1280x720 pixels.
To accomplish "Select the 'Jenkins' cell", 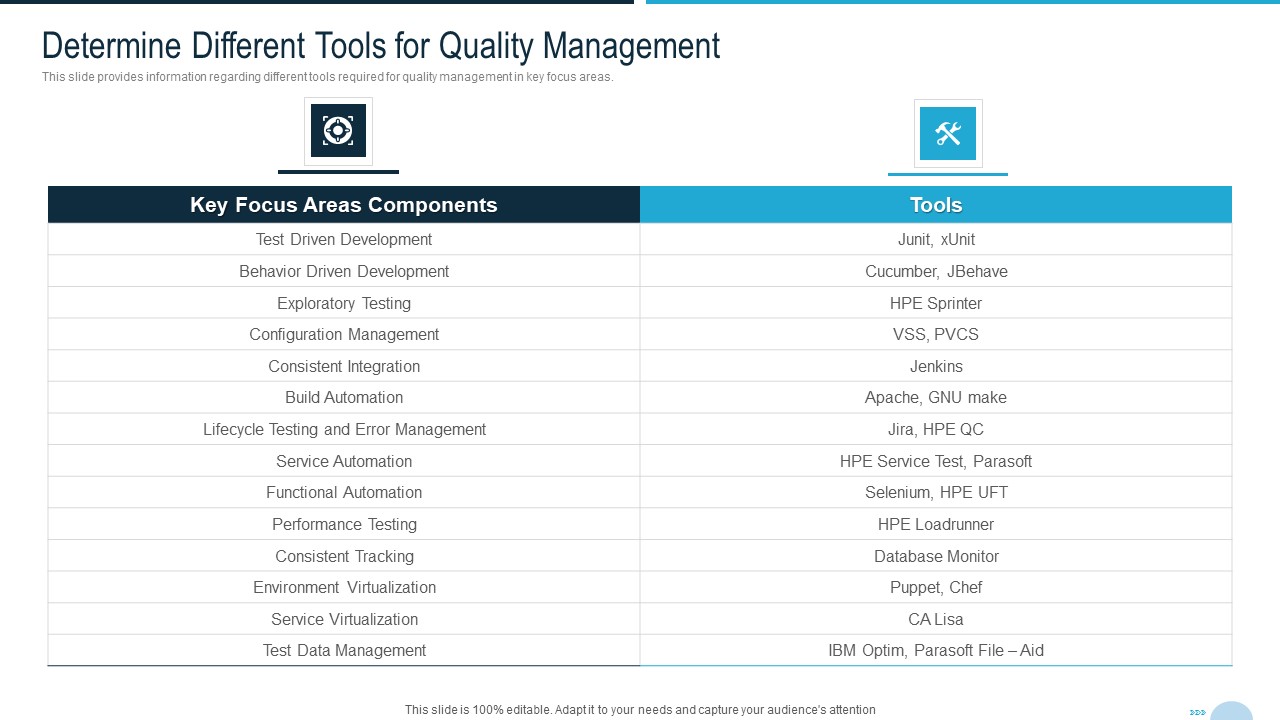I will [936, 366].
